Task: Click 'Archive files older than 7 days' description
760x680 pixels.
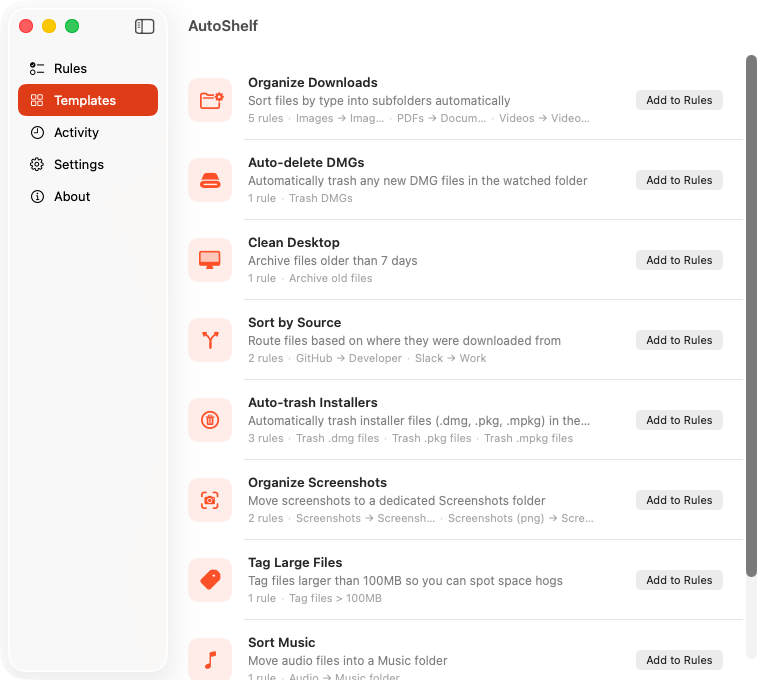Action: pos(332,261)
